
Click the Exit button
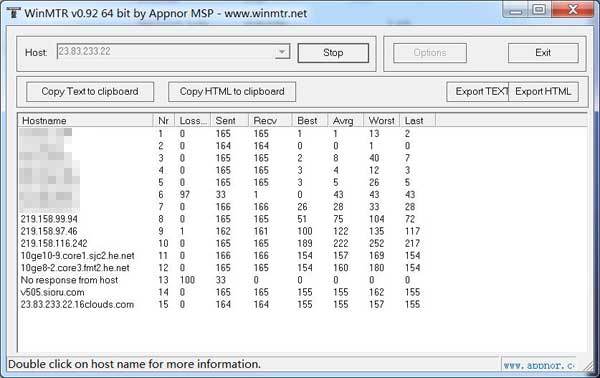[543, 53]
